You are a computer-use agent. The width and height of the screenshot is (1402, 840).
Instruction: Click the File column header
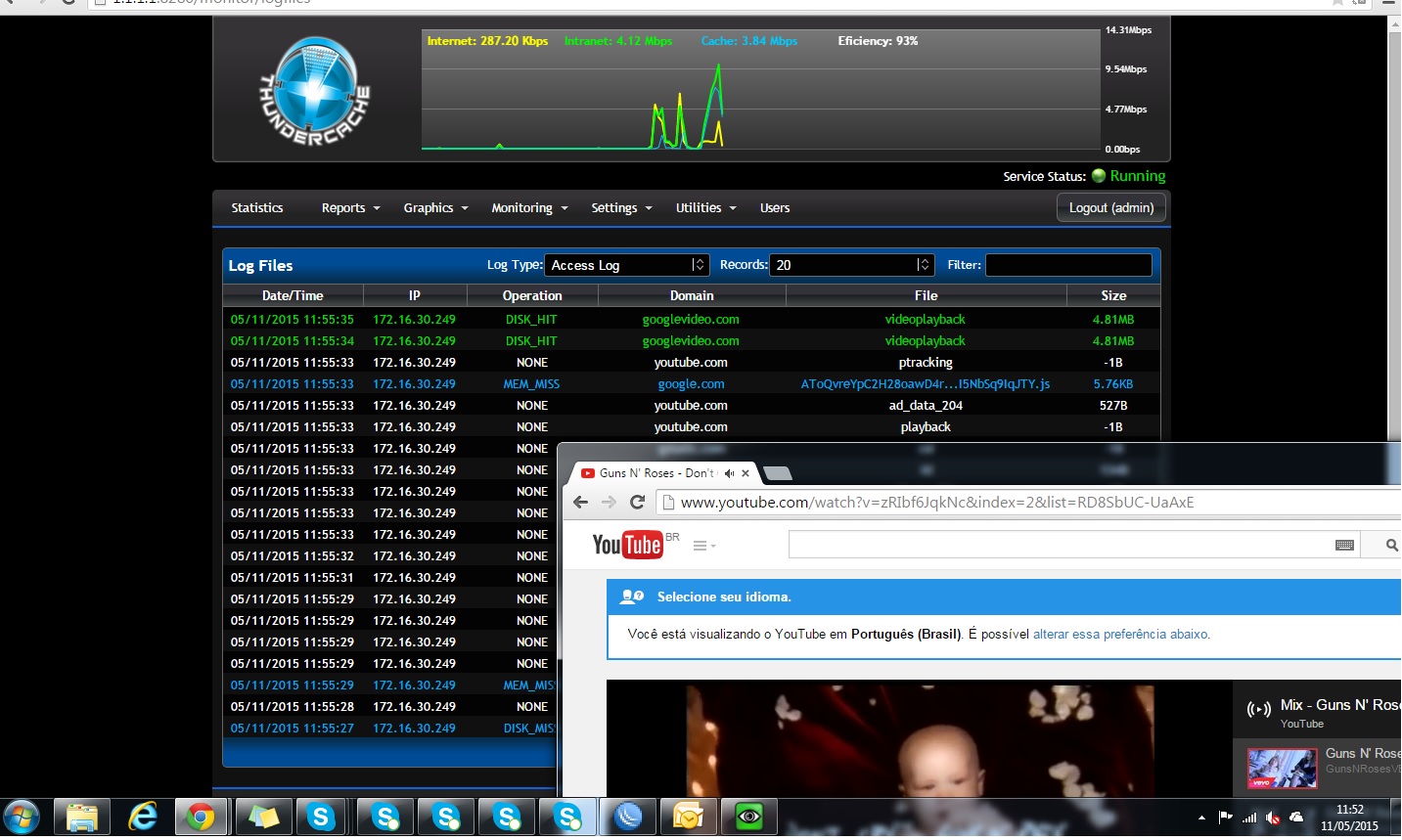pos(927,295)
